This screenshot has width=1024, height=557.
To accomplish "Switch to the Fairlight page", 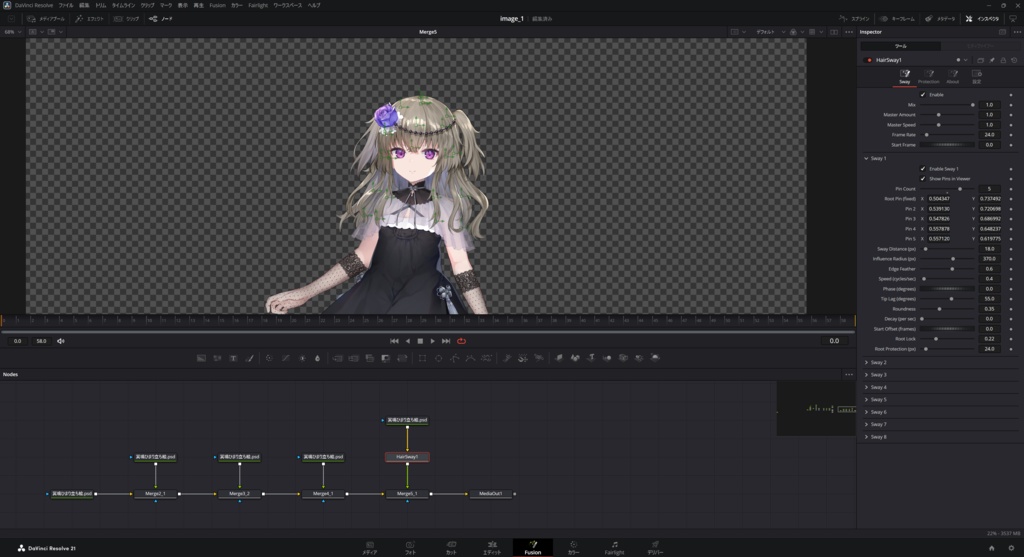I will point(614,548).
